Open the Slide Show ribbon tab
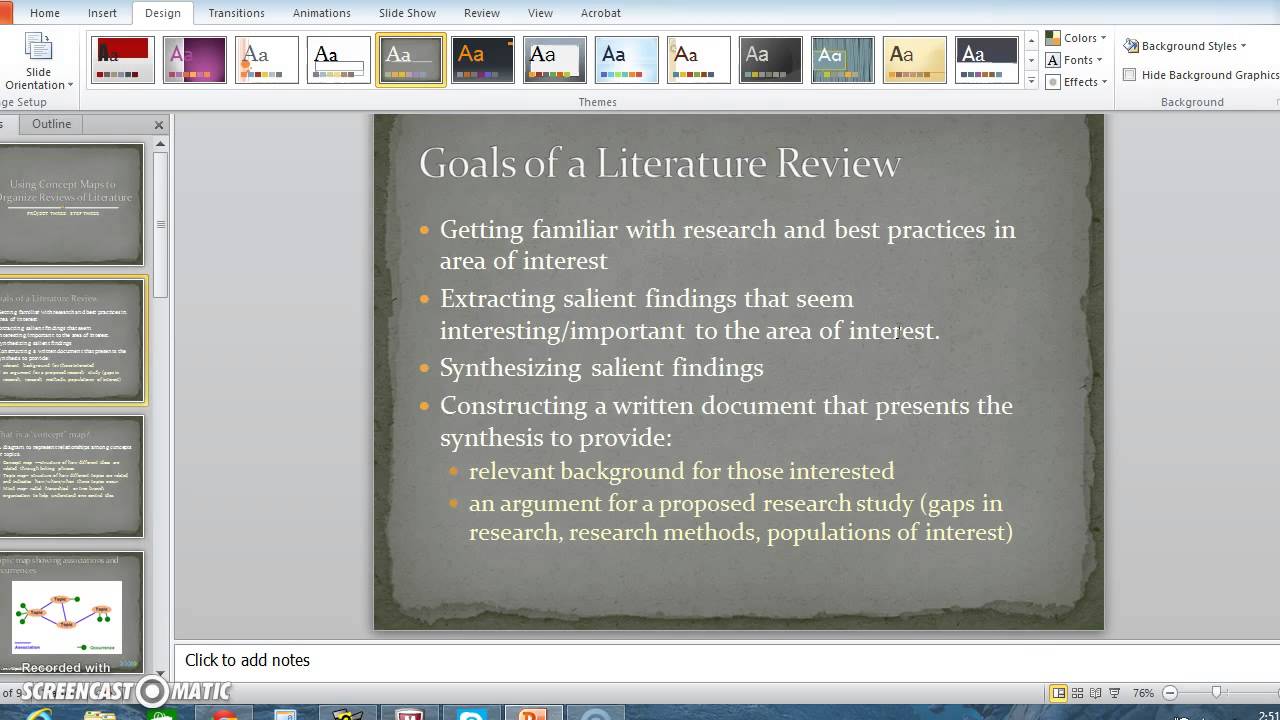1280x720 pixels. (x=407, y=13)
